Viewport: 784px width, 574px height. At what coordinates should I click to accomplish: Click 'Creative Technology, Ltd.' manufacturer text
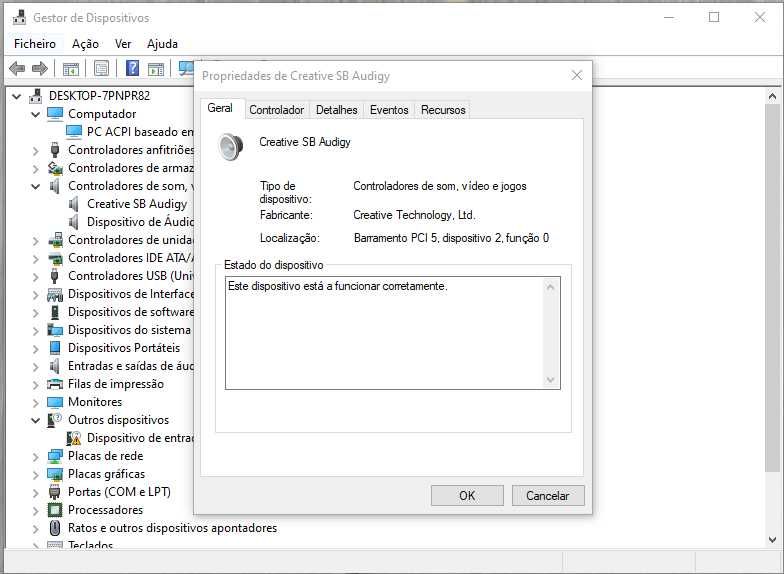(x=414, y=215)
